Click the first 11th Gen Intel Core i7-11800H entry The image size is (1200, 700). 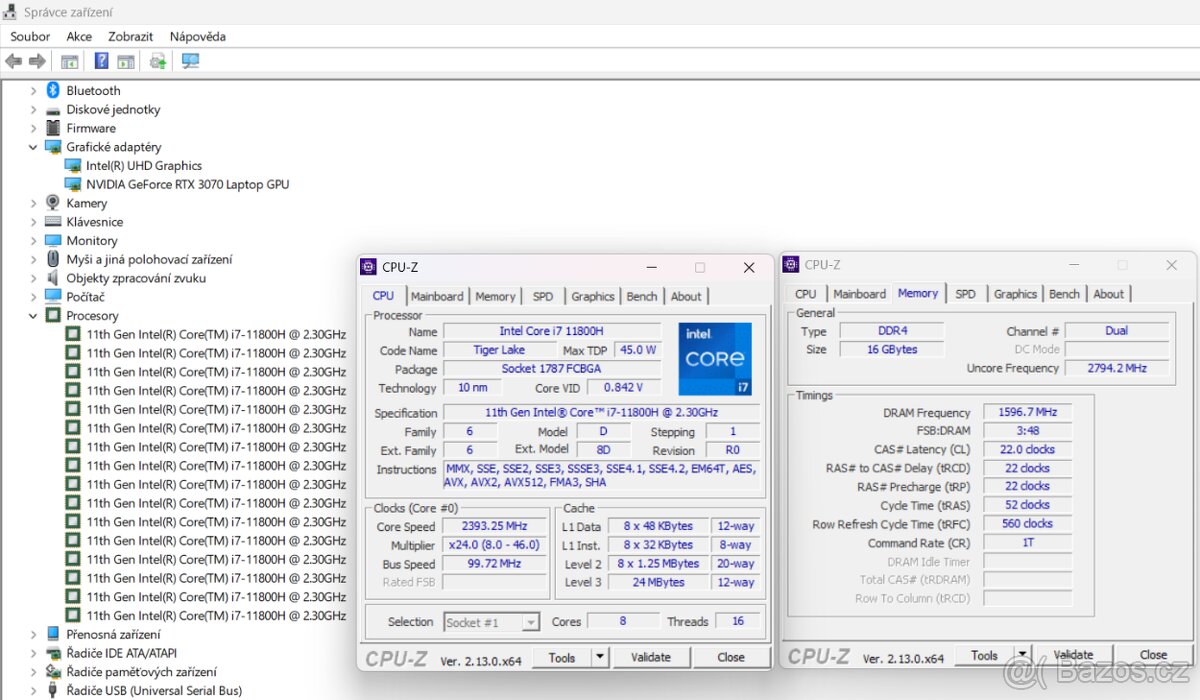click(207, 333)
